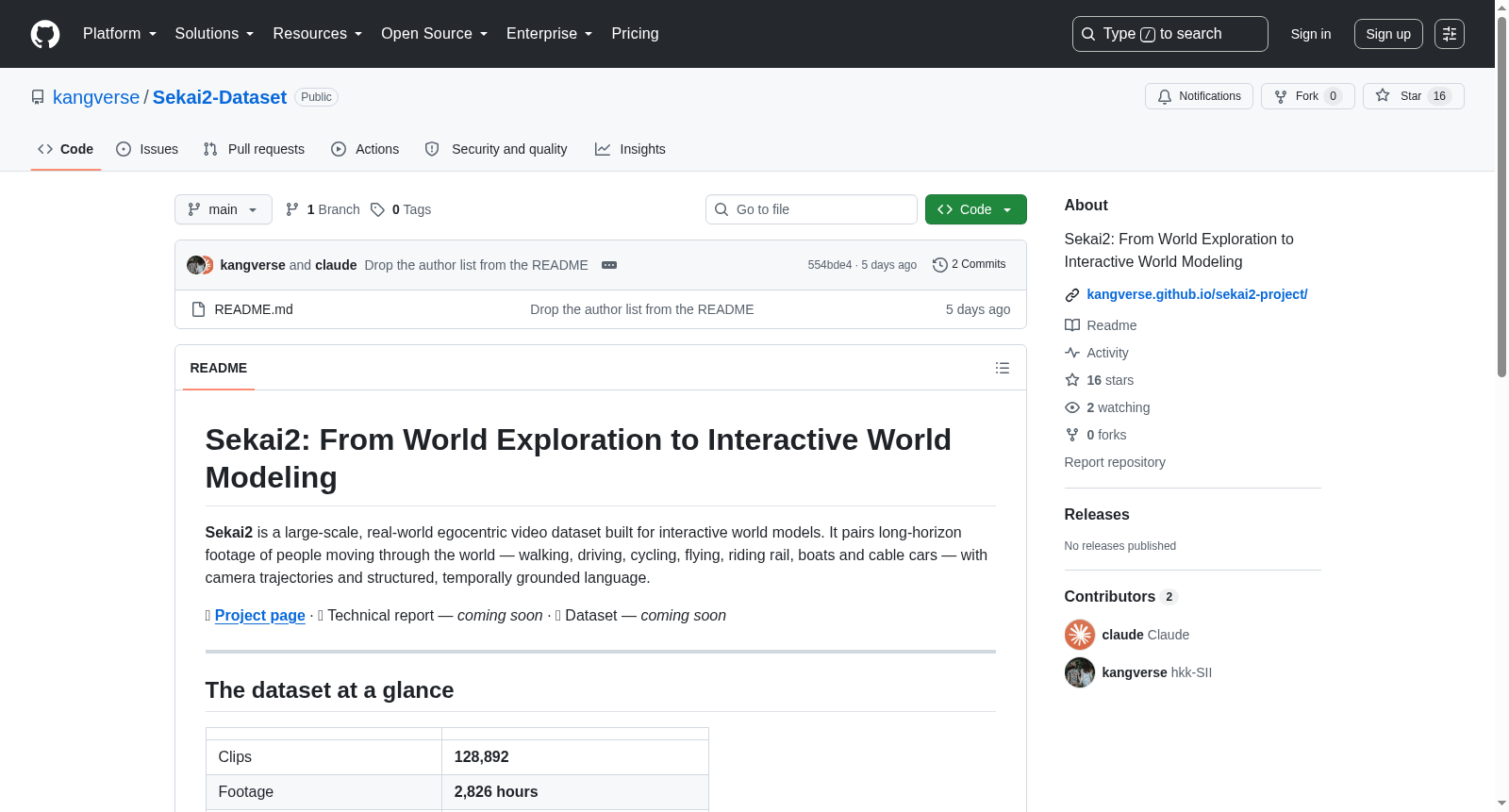1509x812 pixels.
Task: Open latest commit message in commit bar
Action: (476, 265)
